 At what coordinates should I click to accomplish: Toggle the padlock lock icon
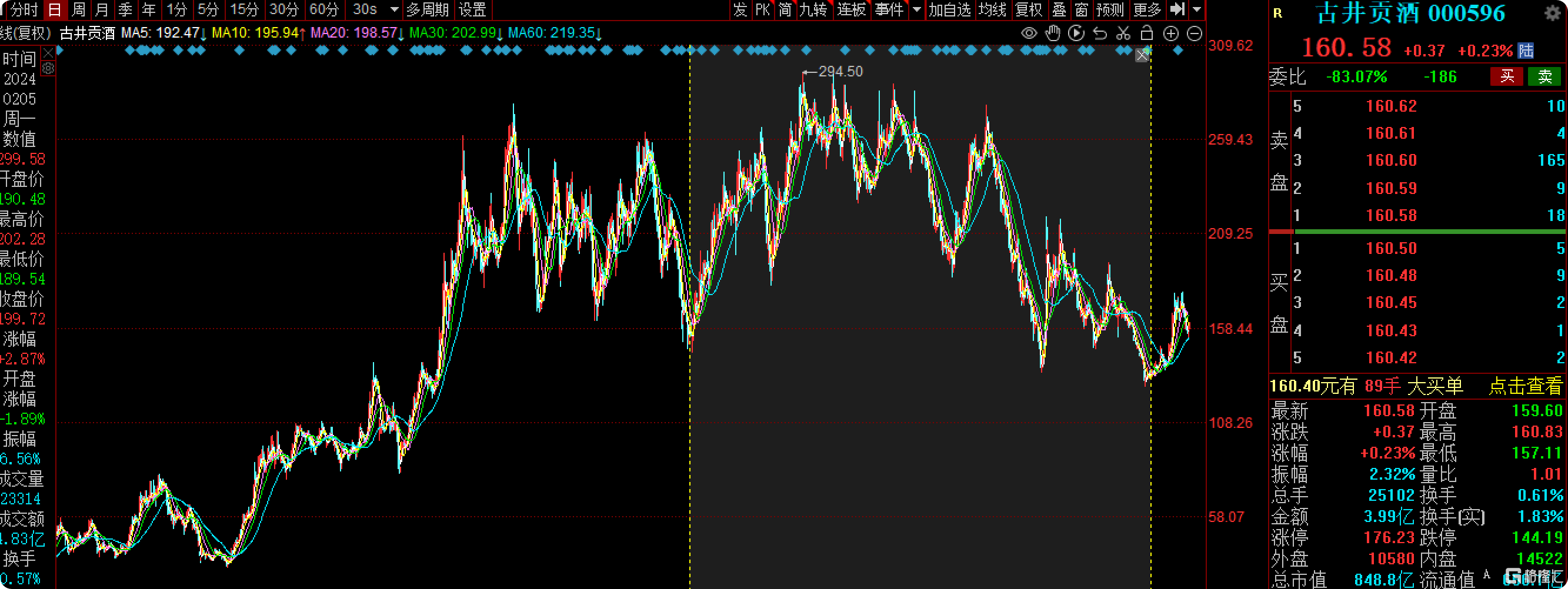coord(1147,34)
